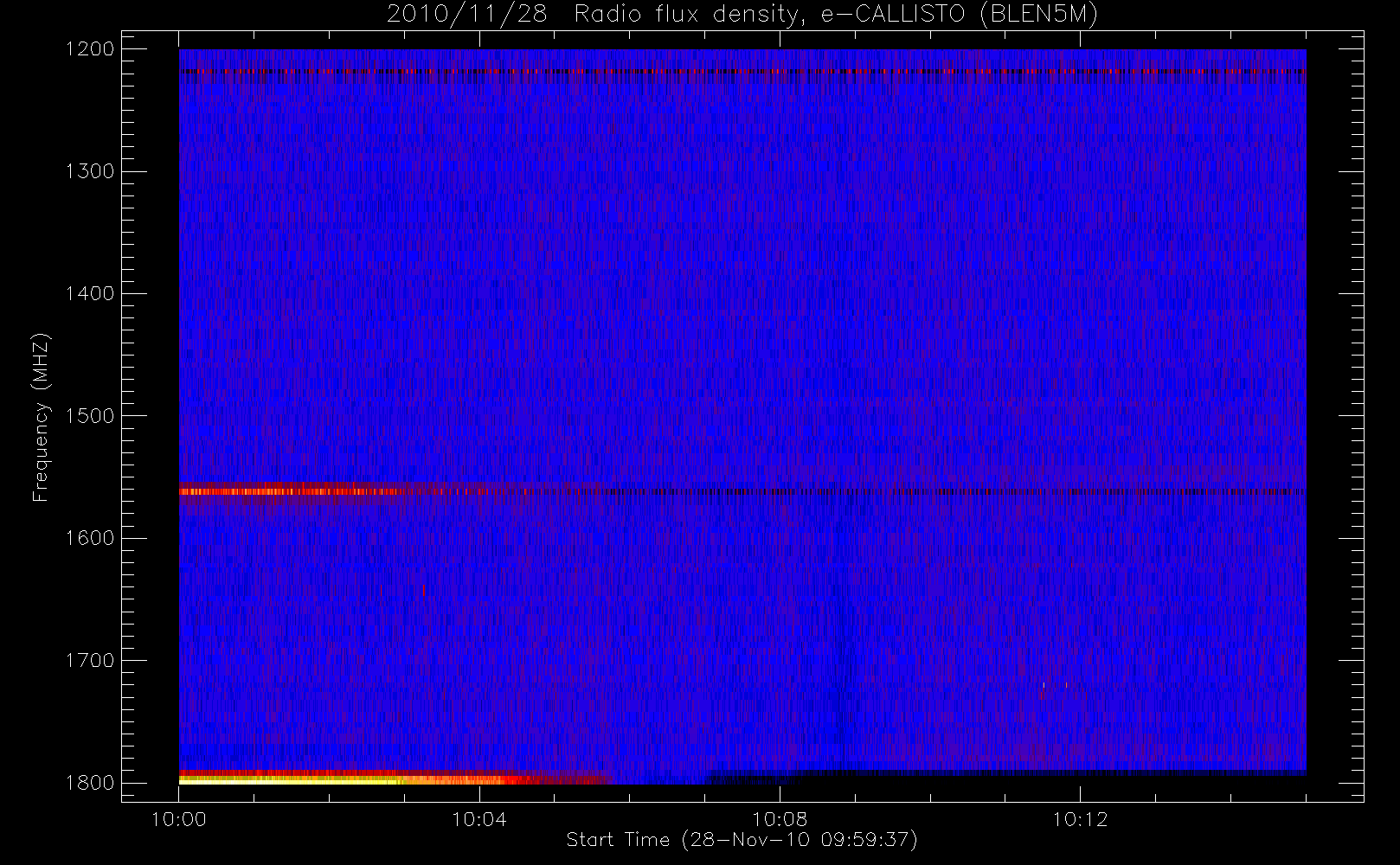Click the 1800 frequency tick label
This screenshot has width=1400, height=865.
90,783
